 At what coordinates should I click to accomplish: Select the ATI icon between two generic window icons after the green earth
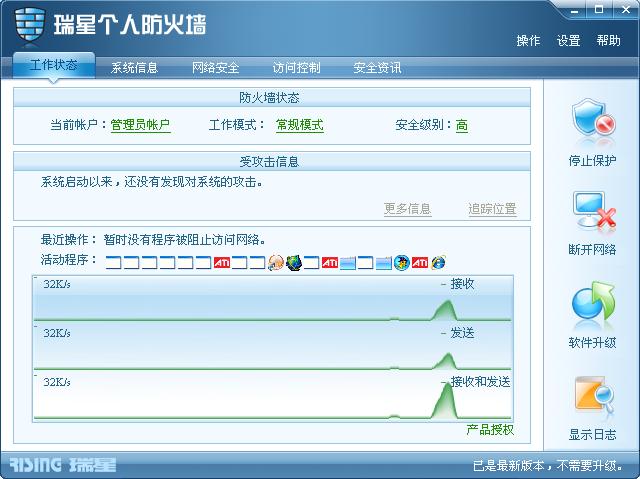click(330, 262)
